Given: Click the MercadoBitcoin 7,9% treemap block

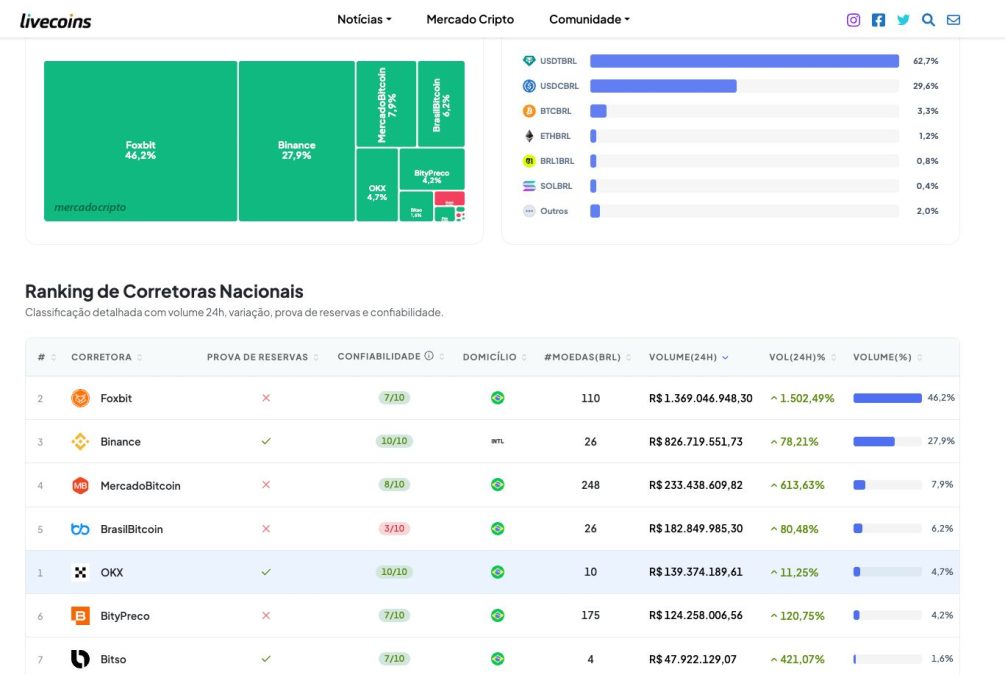Looking at the screenshot, I should pyautogui.click(x=386, y=104).
